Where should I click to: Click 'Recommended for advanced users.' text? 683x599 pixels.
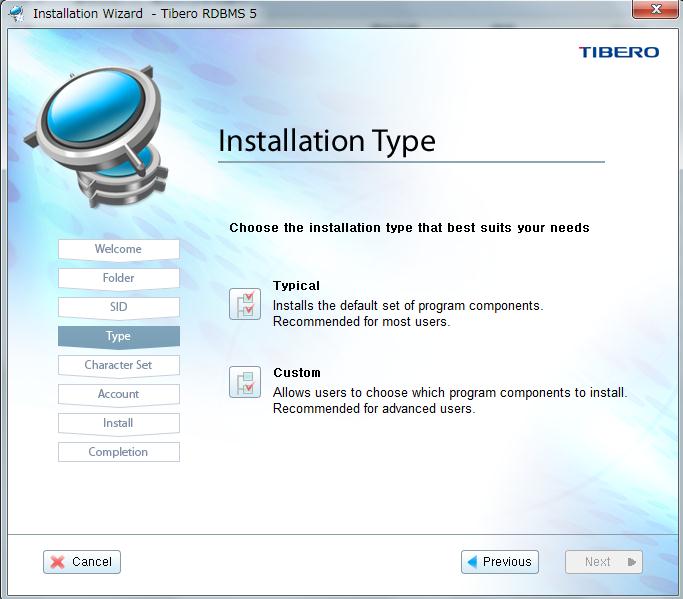tap(374, 409)
